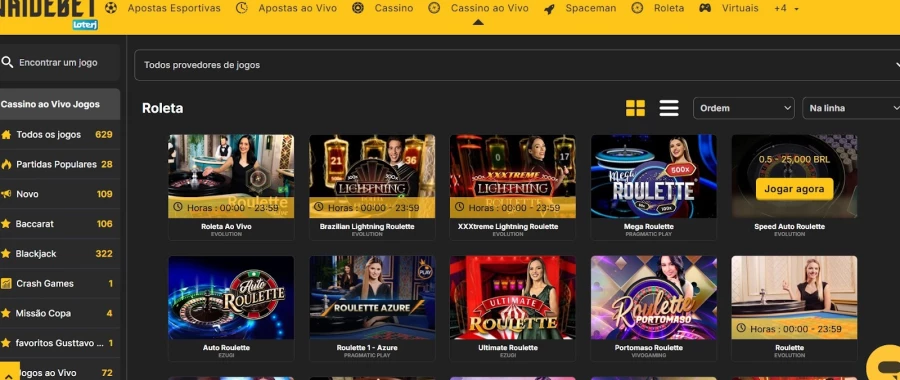900x380 pixels.
Task: Click the star icon next to favoritos Gusttavo
Action: click(6, 343)
